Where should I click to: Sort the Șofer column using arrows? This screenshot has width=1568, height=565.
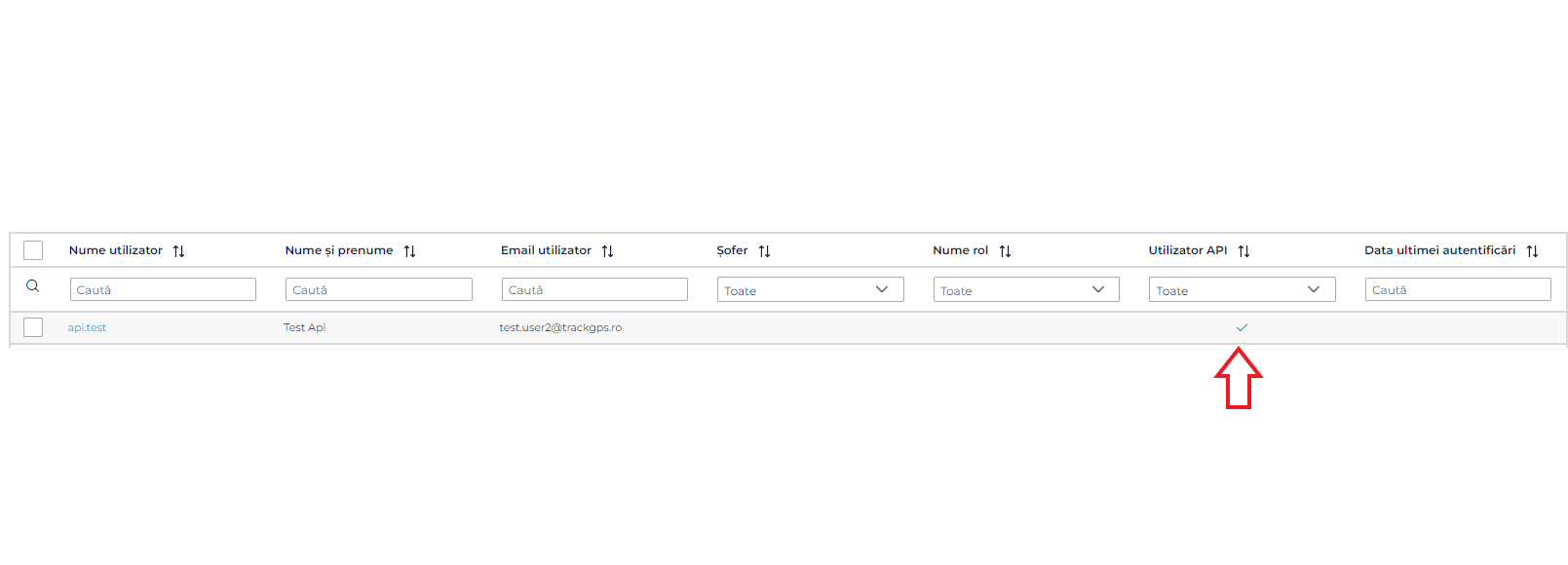(764, 251)
